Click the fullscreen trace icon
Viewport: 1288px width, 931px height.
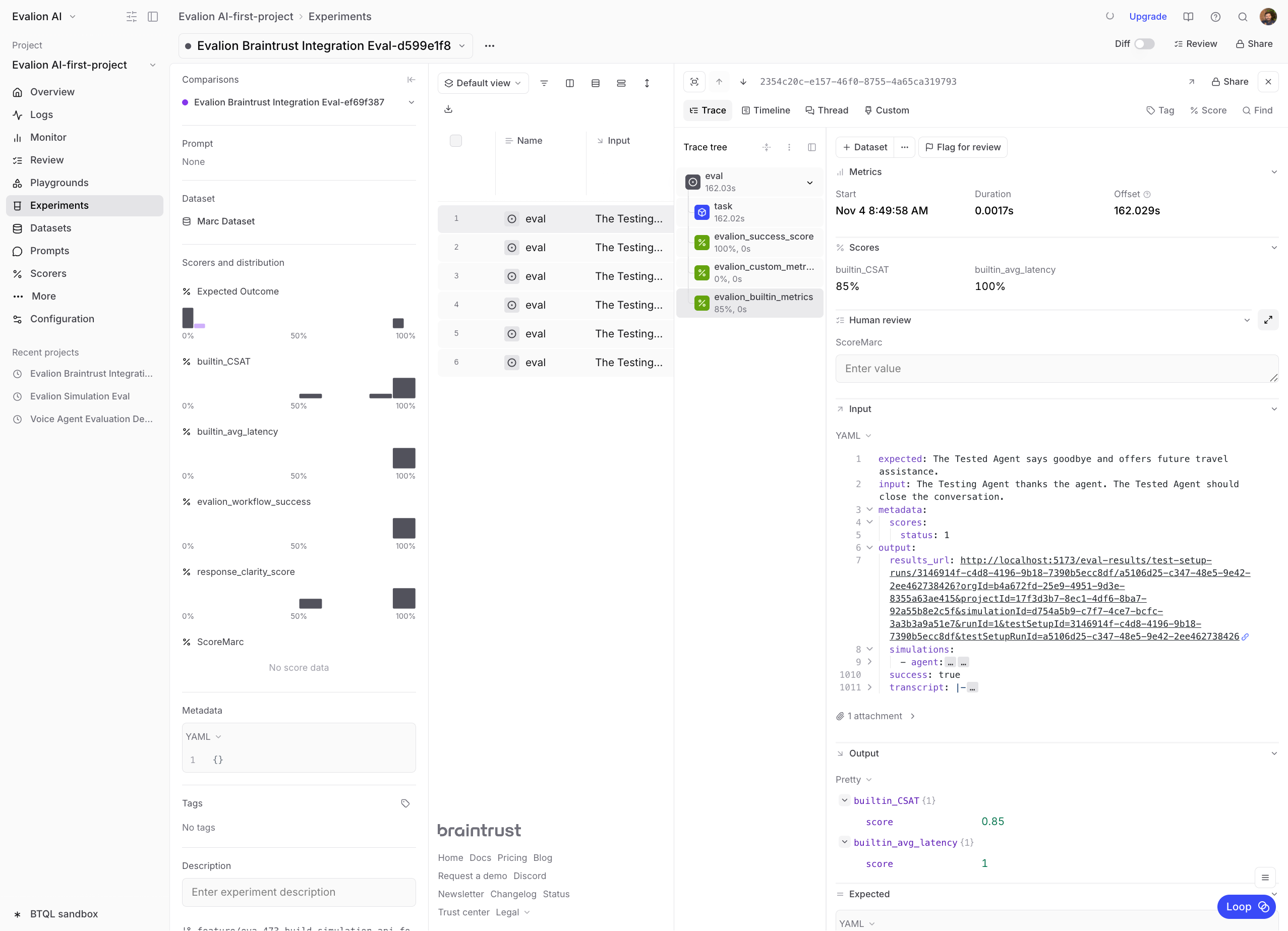coord(694,82)
